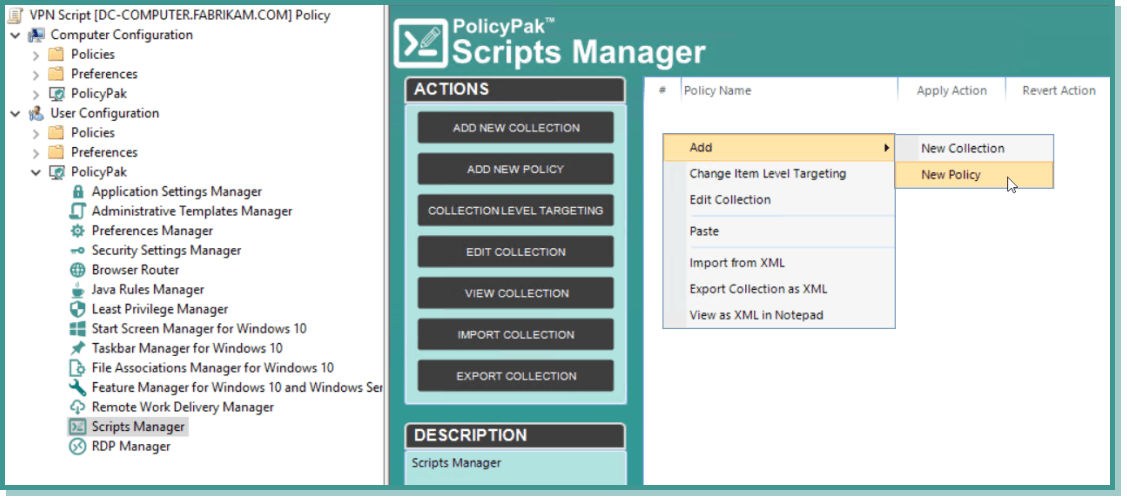The width and height of the screenshot is (1127, 502).
Task: Click the IMPORT COLLECTION button
Action: tap(515, 334)
